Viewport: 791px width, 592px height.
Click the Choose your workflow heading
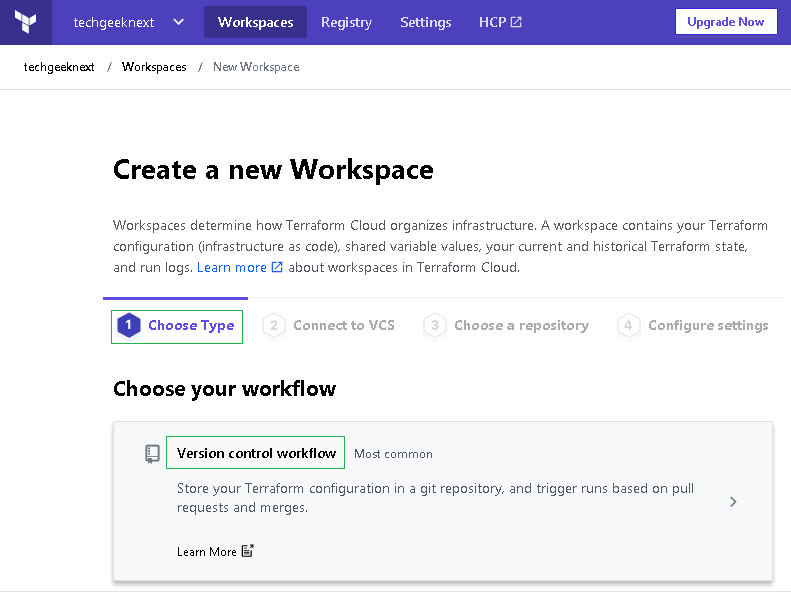tap(224, 389)
